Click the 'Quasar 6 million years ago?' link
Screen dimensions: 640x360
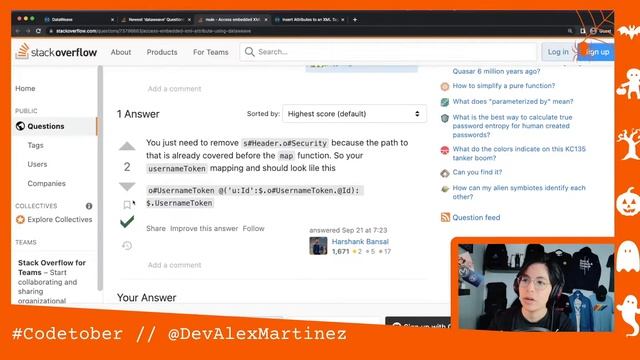[x=496, y=71]
